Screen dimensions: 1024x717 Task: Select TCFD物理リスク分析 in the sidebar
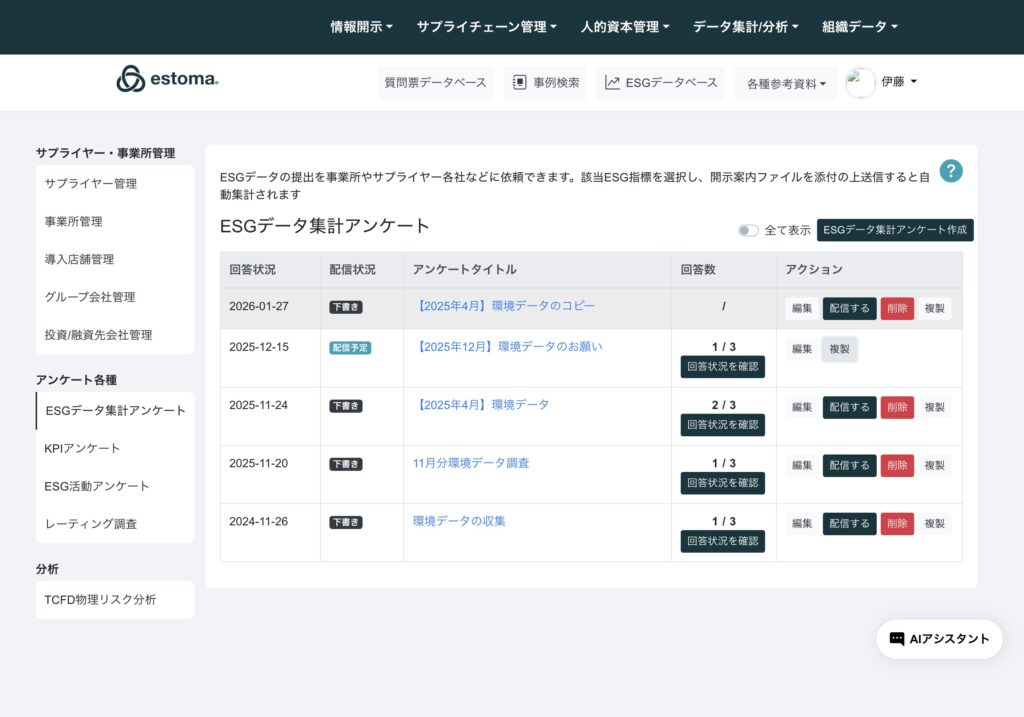pos(100,600)
